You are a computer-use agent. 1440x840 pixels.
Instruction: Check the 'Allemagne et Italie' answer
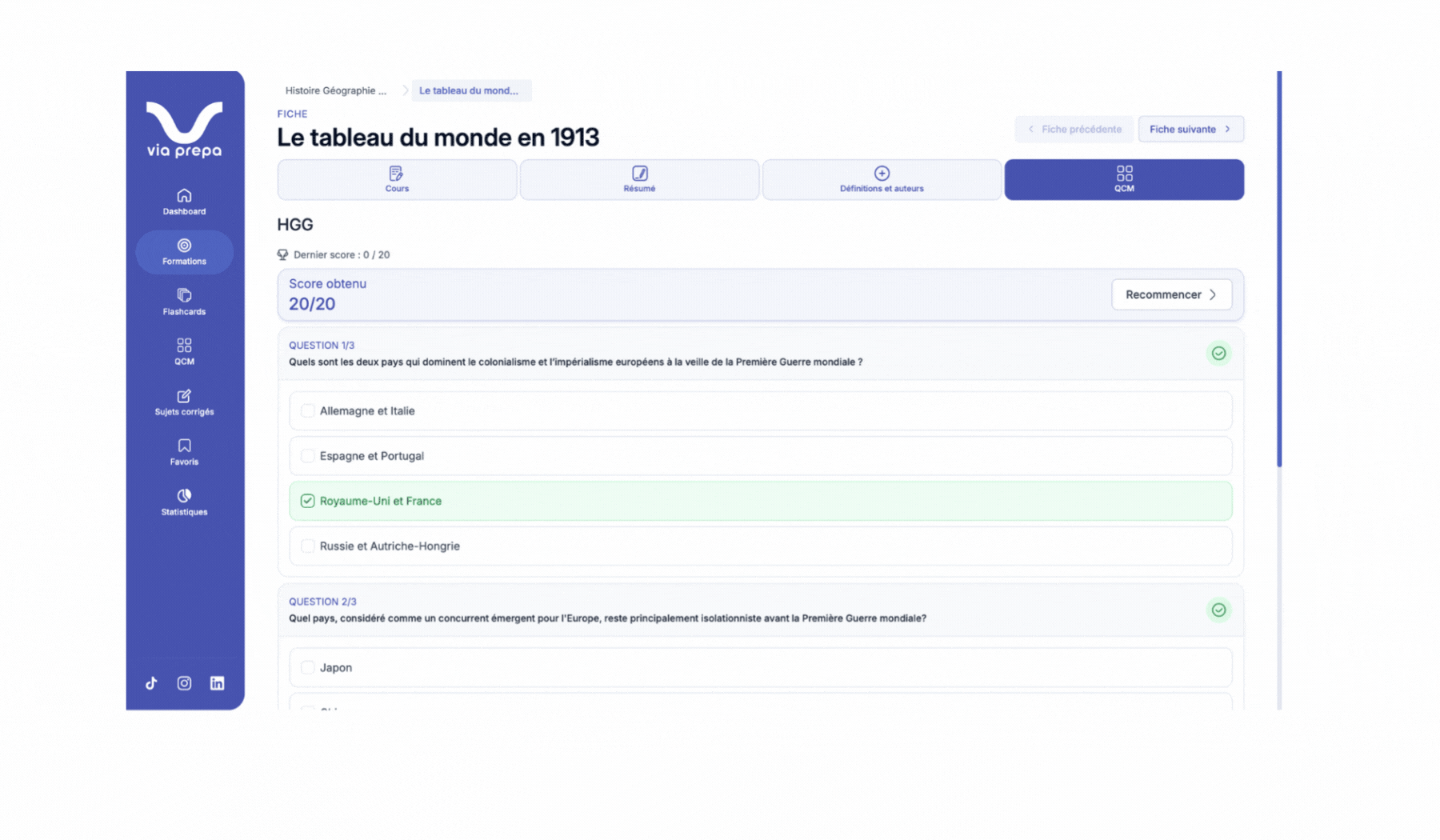[307, 411]
